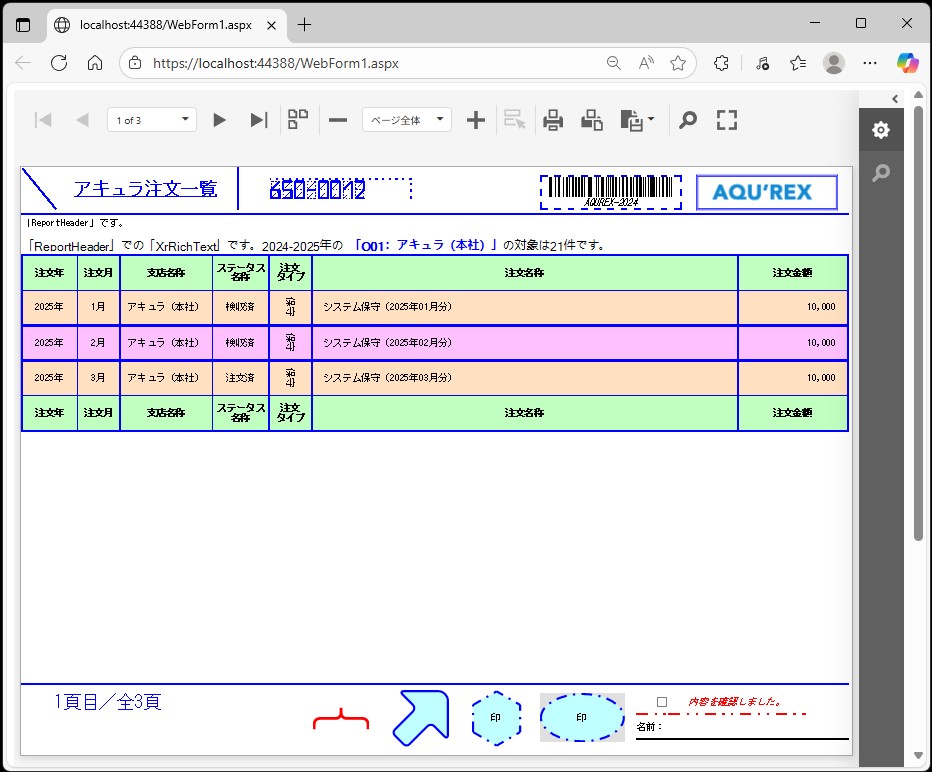Open the export format dropdown
Viewport: 932px width, 772px height.
638,120
